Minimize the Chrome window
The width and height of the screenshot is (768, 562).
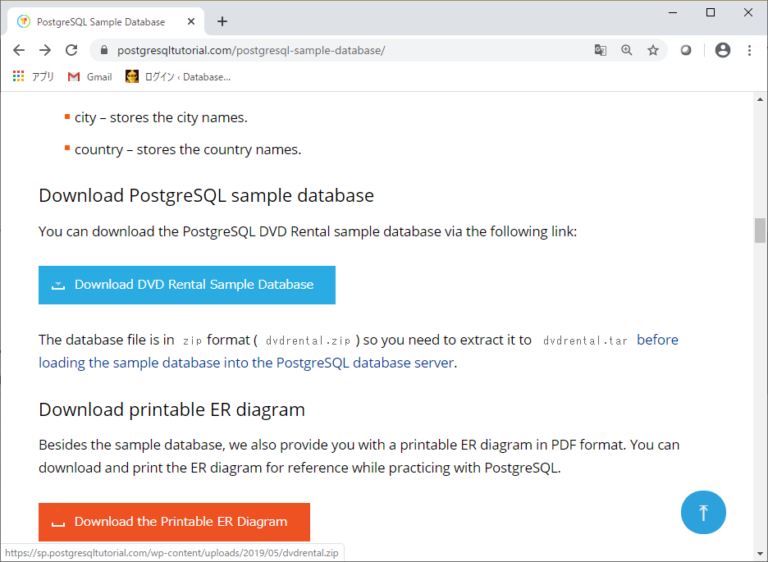click(x=672, y=13)
